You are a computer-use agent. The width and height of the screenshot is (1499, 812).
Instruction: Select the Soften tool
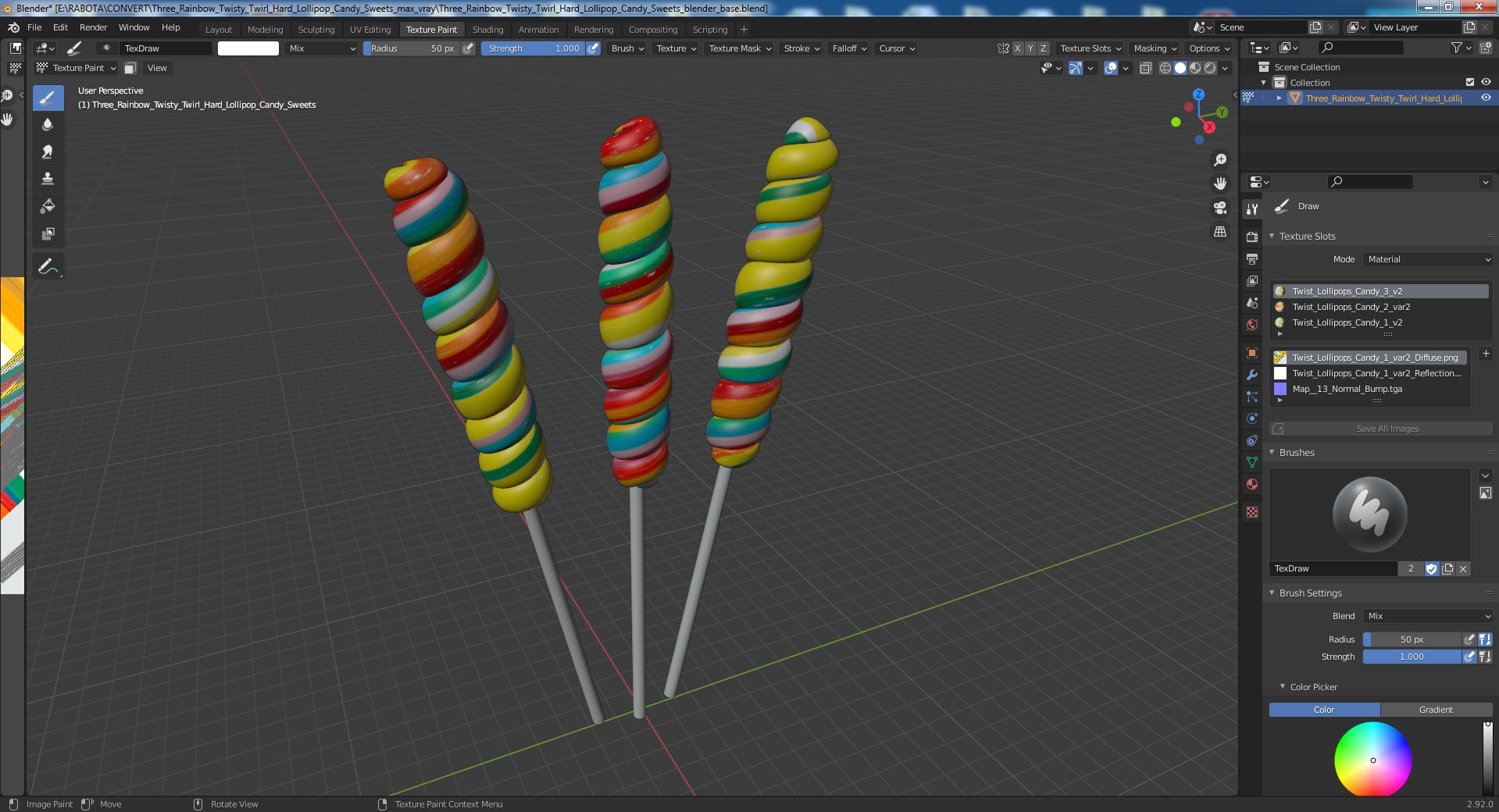pos(48,124)
